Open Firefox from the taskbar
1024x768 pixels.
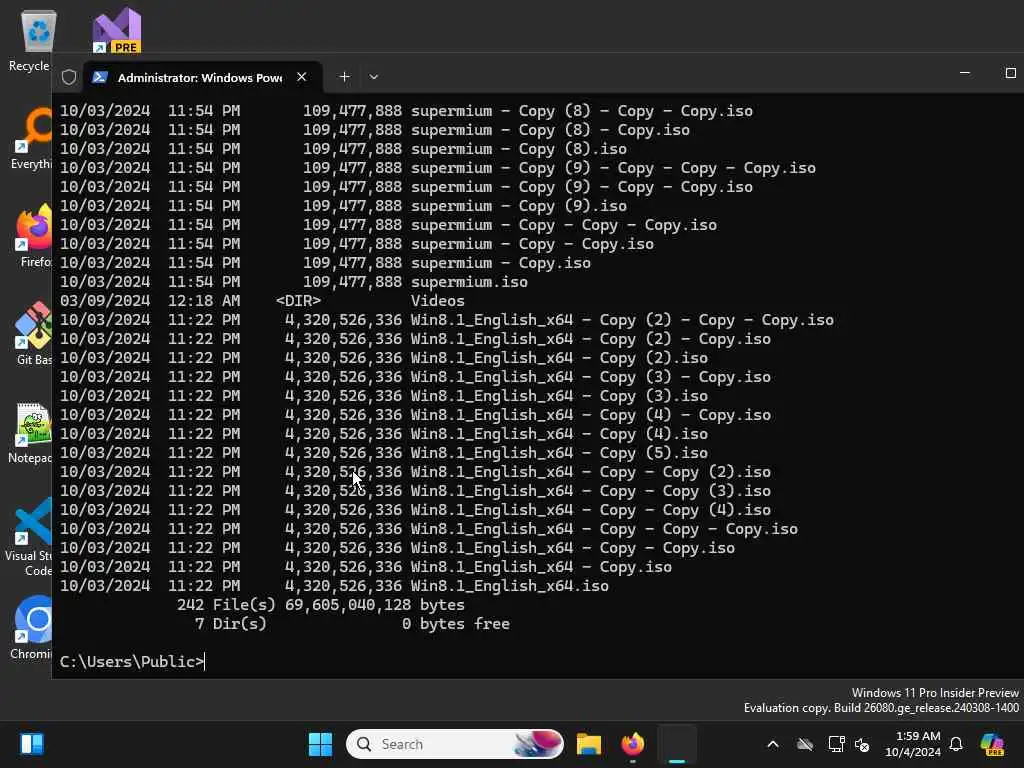[632, 744]
